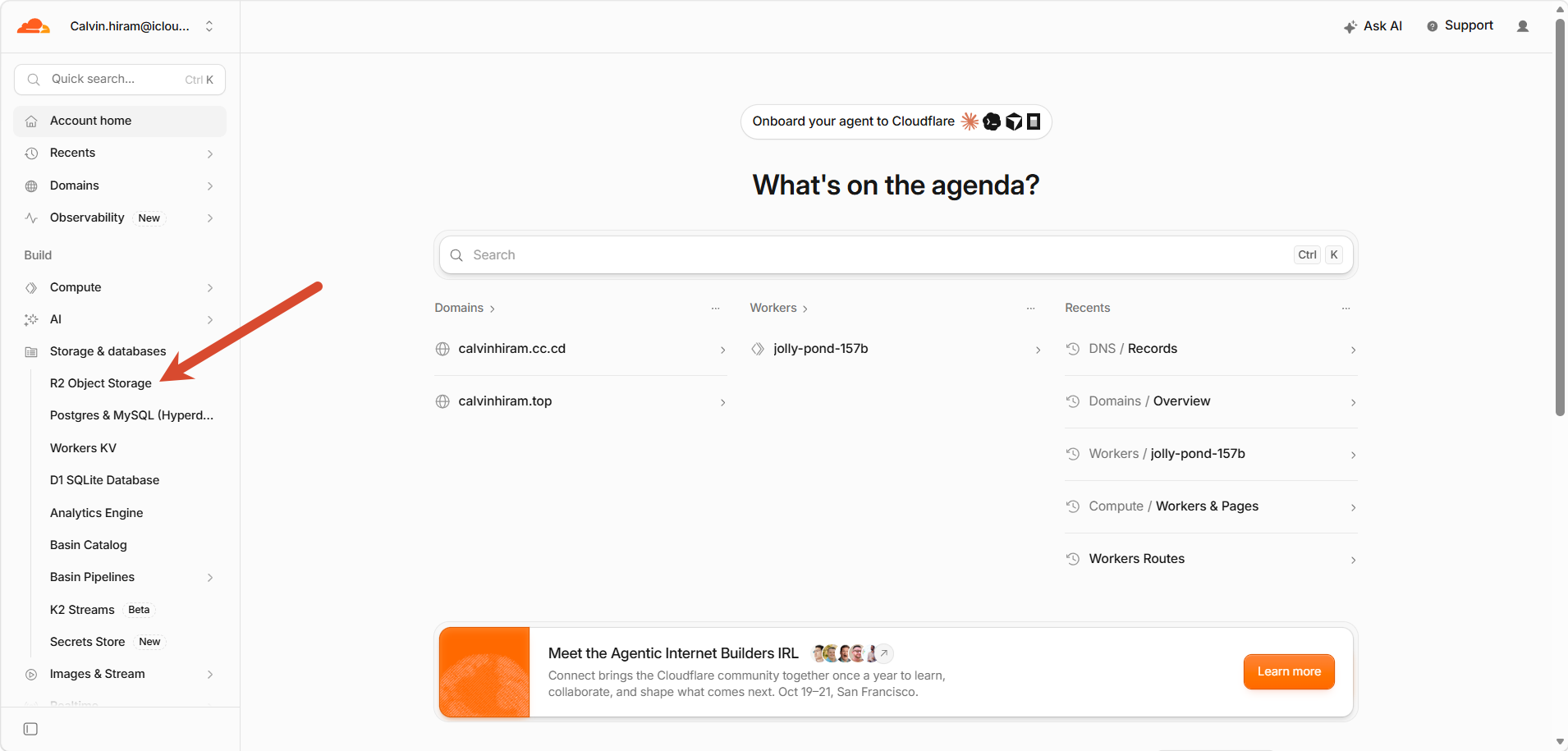Open the Support menu
1568x751 pixels.
(1460, 26)
